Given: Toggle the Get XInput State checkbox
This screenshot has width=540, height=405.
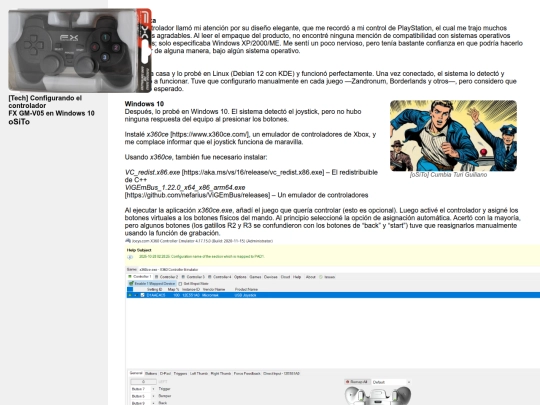Looking at the screenshot, I should [180, 284].
